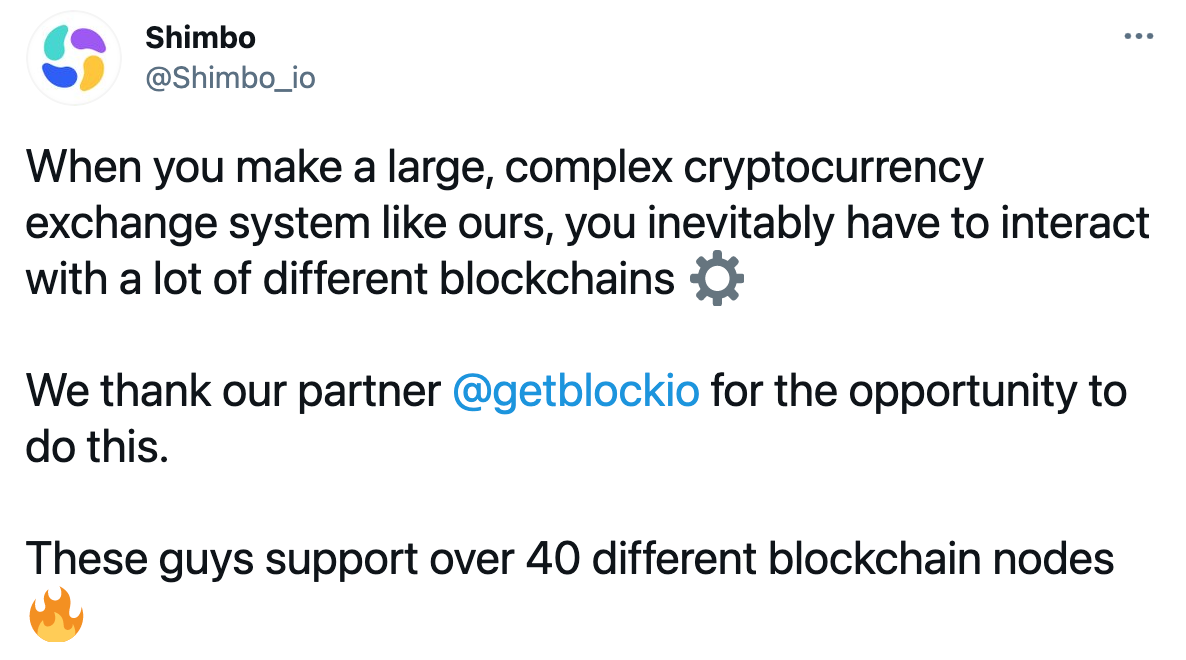Click the line starting with exchange system
1186x660 pixels.
(587, 223)
